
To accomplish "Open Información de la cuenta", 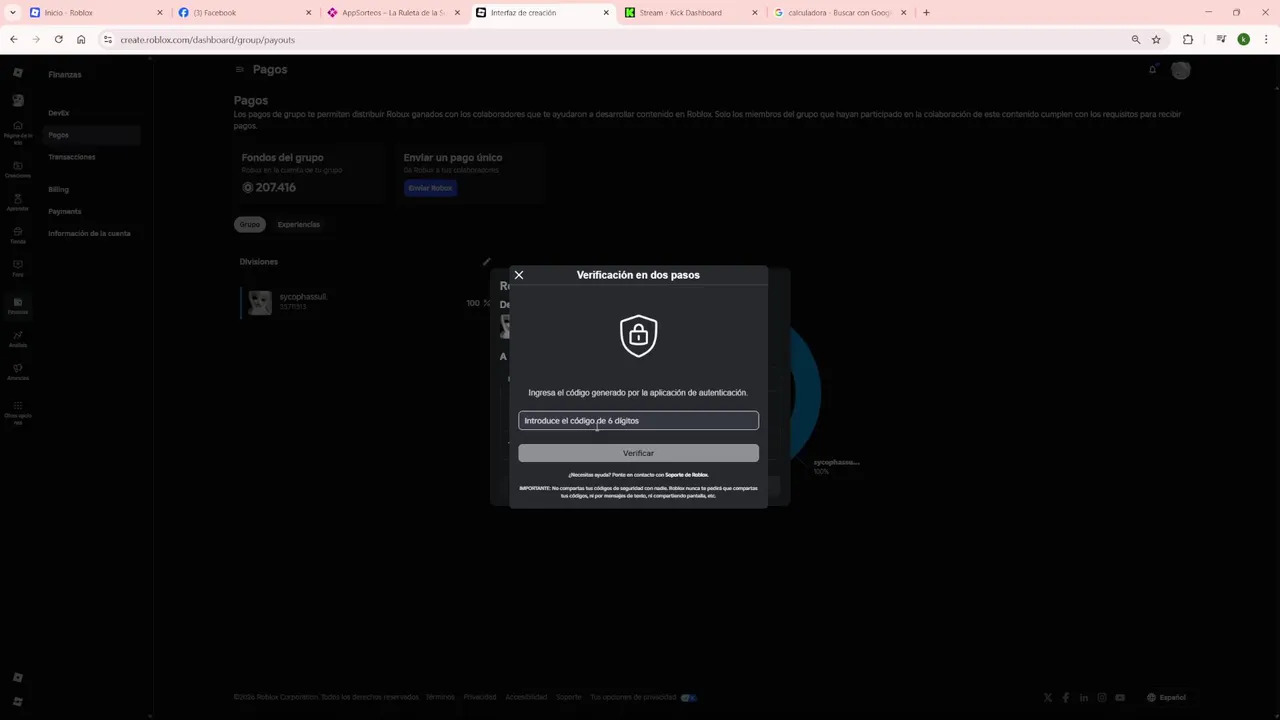I will point(89,233).
